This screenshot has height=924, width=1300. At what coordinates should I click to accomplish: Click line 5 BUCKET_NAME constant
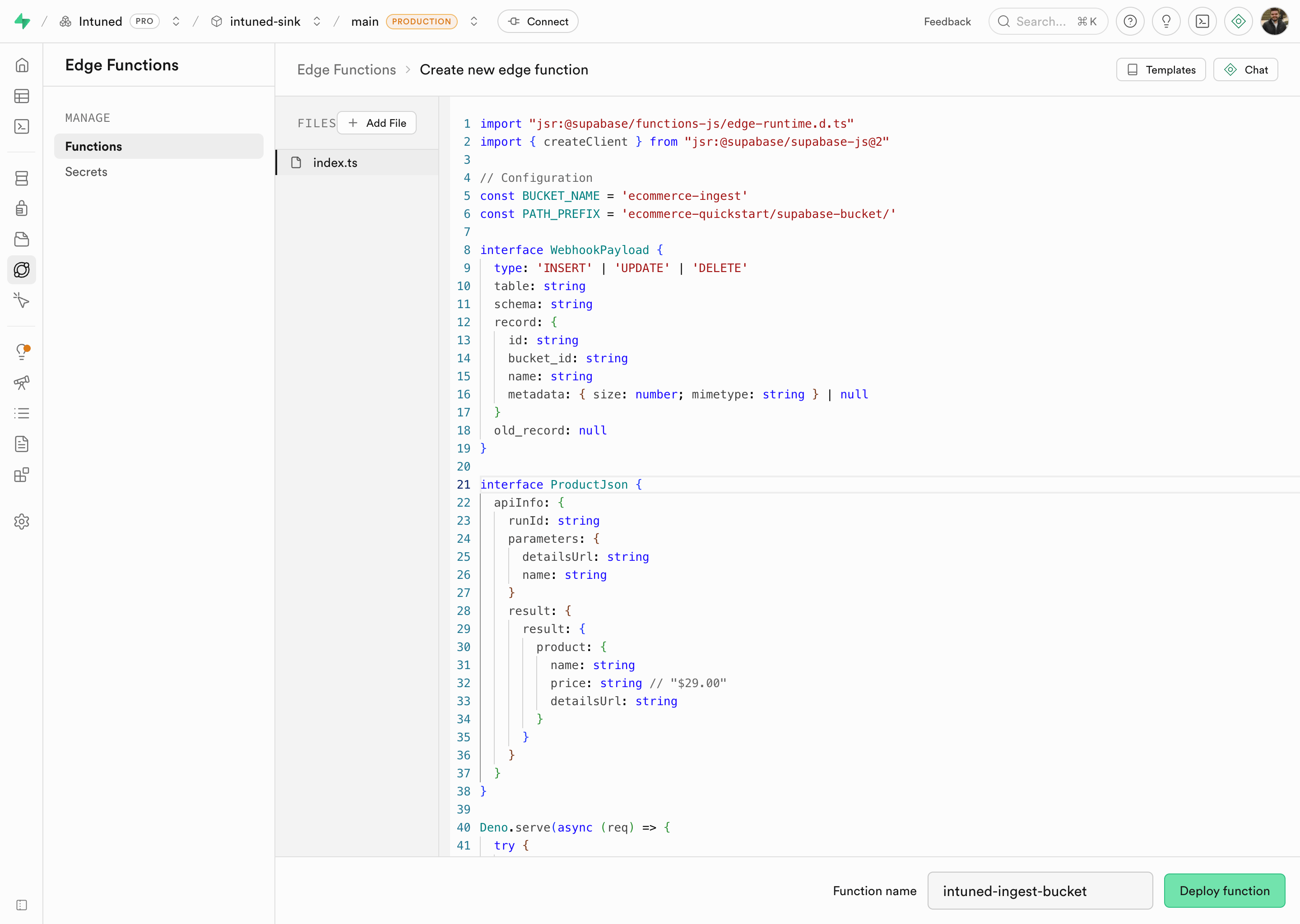pos(561,196)
